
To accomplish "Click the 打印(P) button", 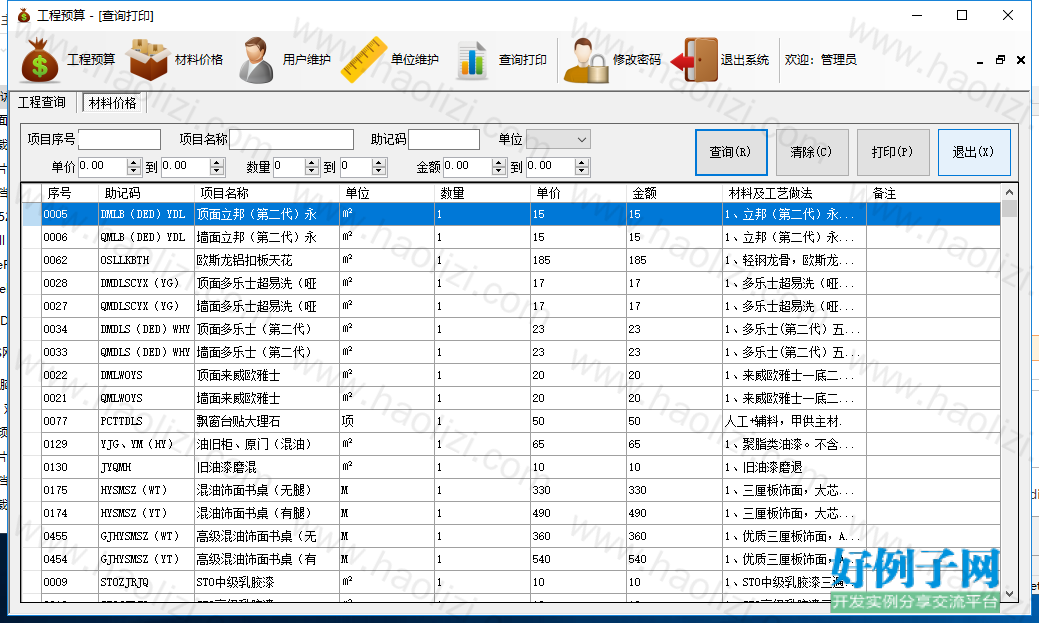I will [893, 152].
